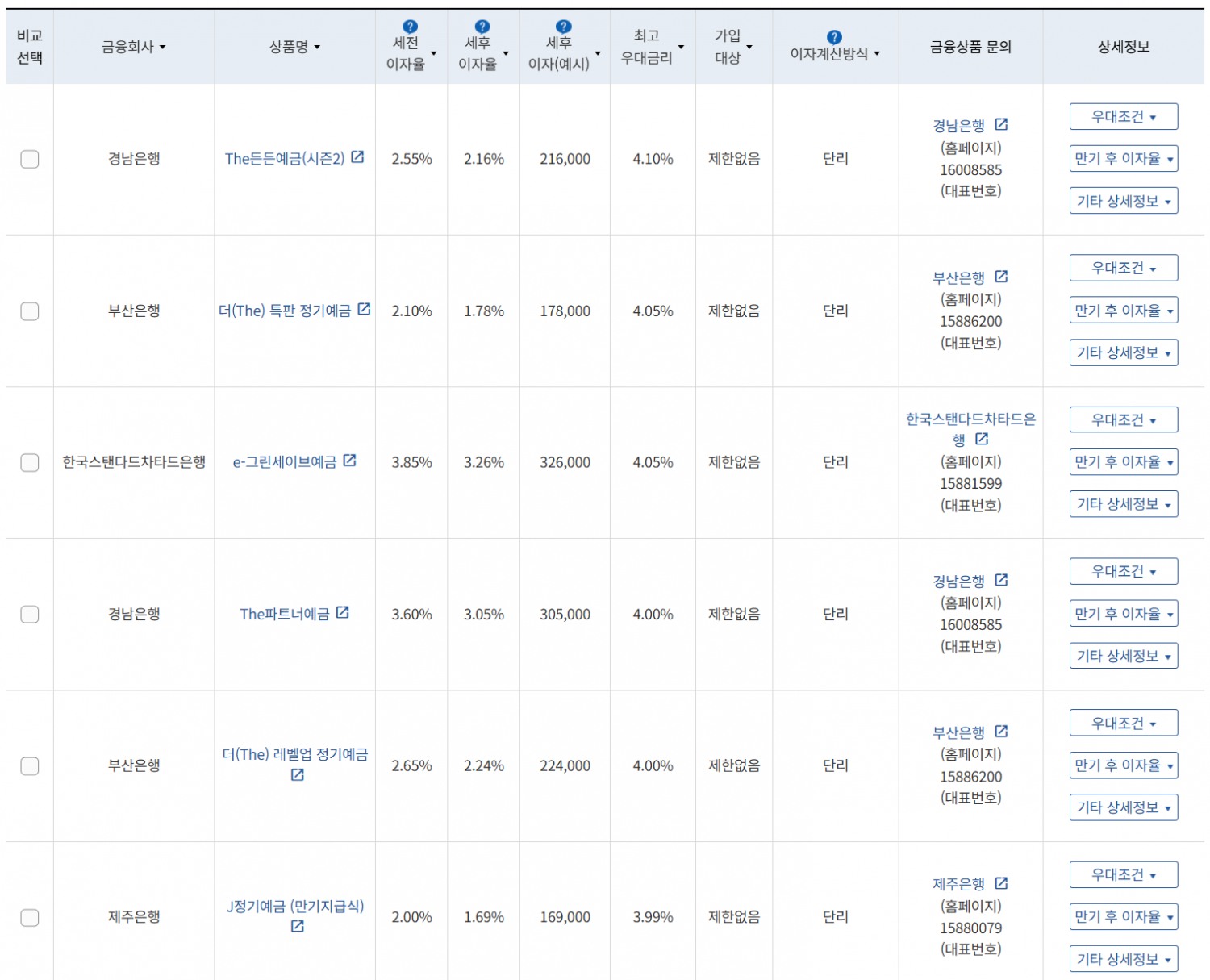The image size is (1210, 980).
Task: Expand 기타 상세정보 for 더(The) 레벨업 정기예금 row
Action: pyautogui.click(x=1124, y=807)
